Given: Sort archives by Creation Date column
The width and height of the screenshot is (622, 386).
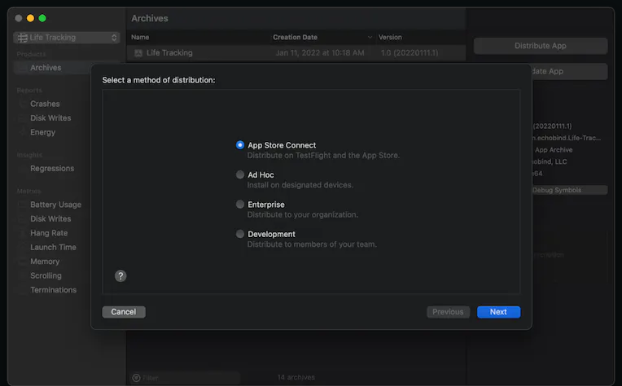Looking at the screenshot, I should (x=295, y=37).
